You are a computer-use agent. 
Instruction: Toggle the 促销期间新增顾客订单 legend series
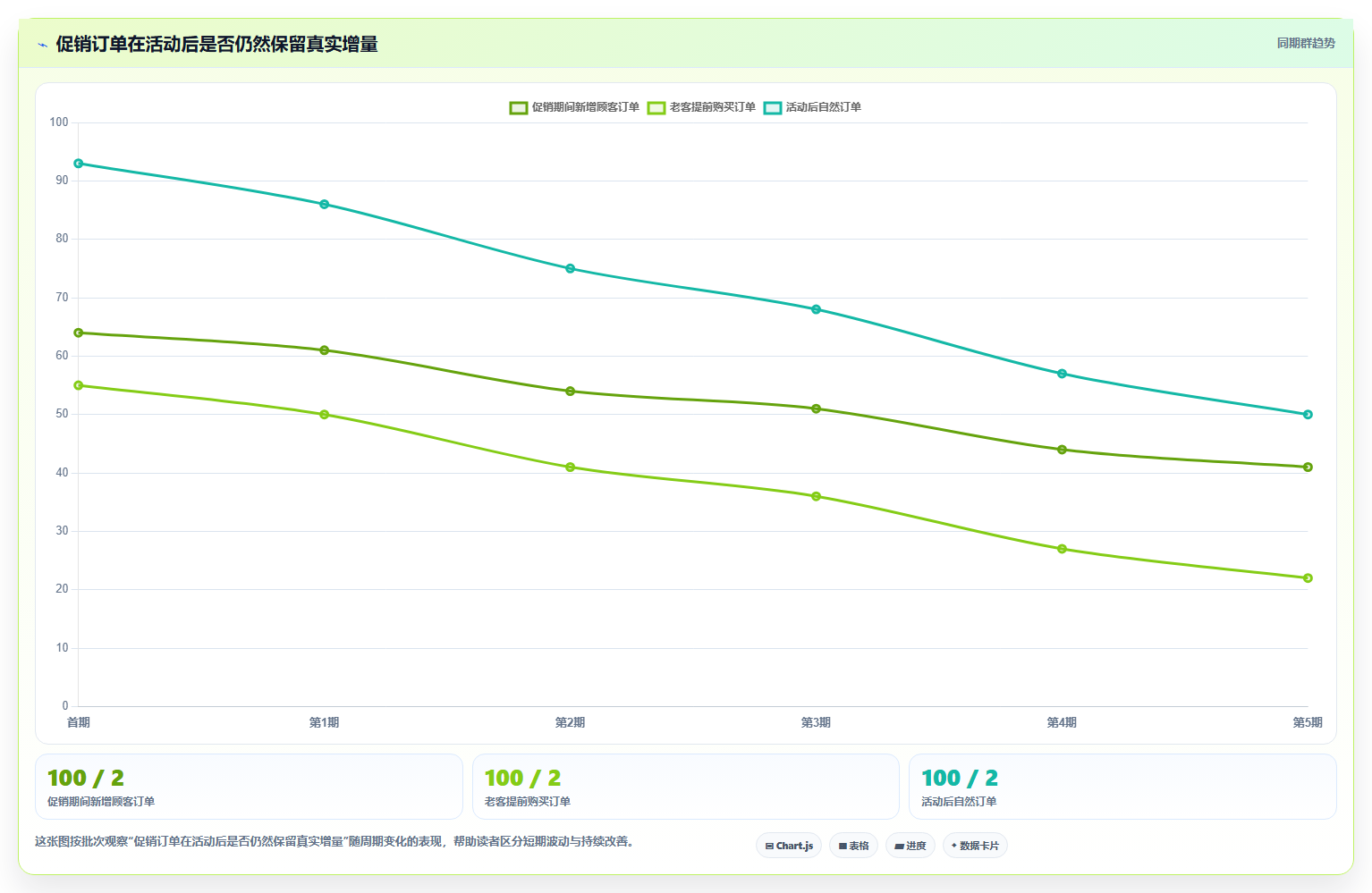[x=574, y=107]
